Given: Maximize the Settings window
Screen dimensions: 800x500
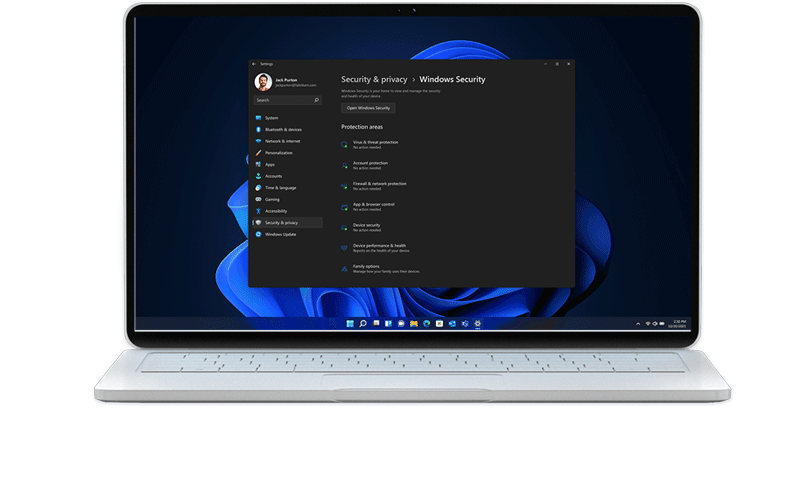Looking at the screenshot, I should 557,64.
